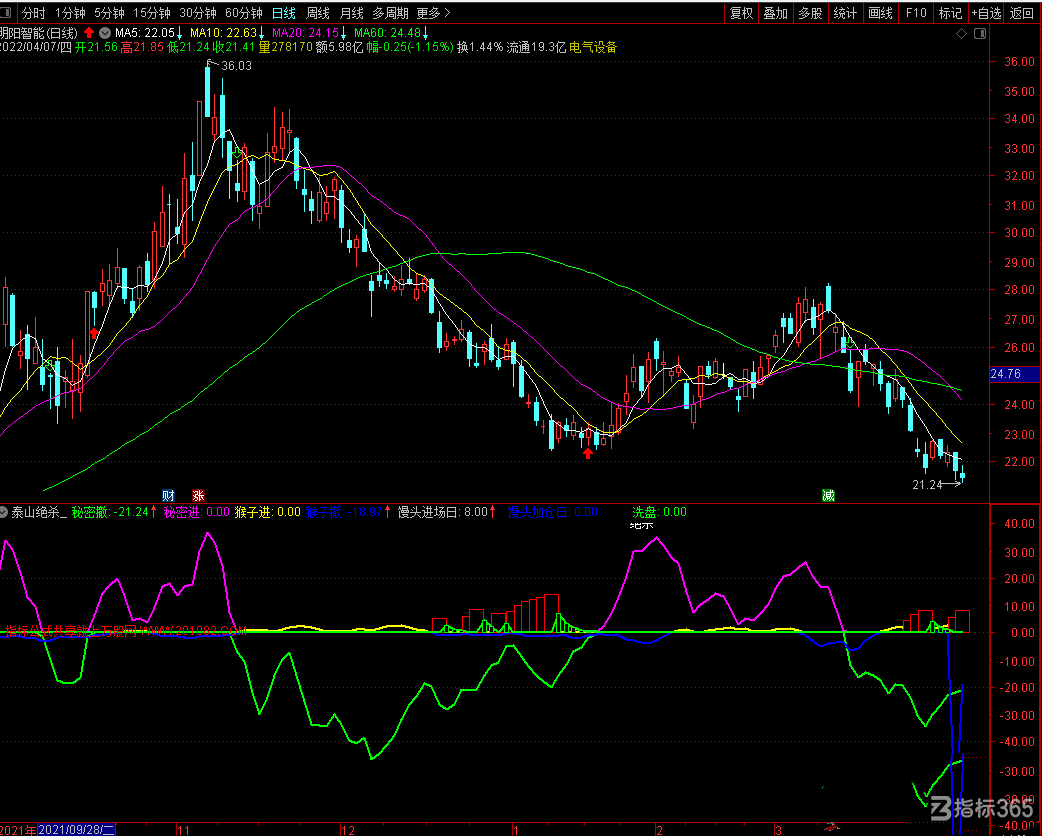Click the 财 financial info marker

(x=168, y=495)
